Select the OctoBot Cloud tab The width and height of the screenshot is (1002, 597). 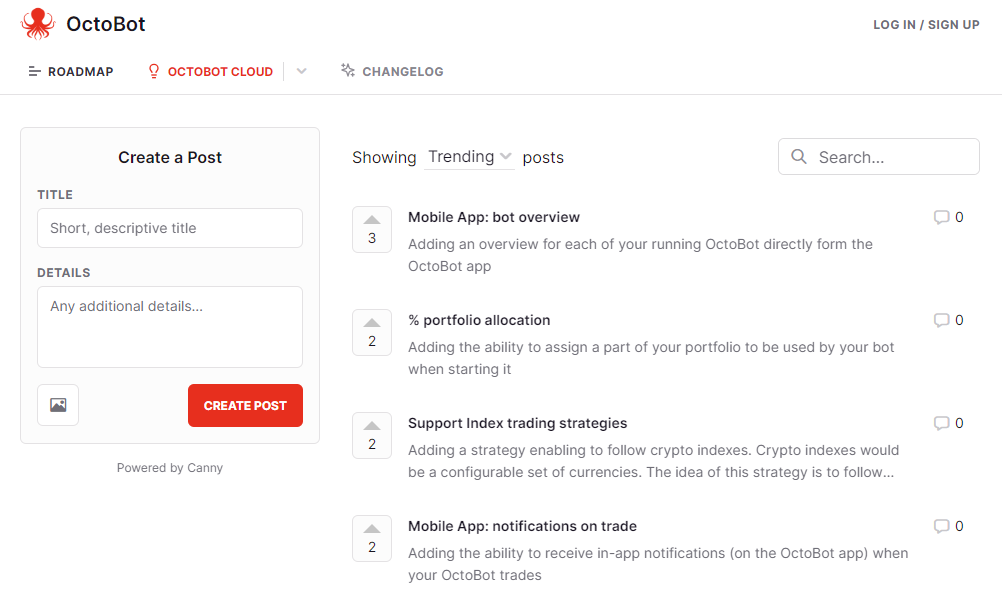tap(210, 71)
